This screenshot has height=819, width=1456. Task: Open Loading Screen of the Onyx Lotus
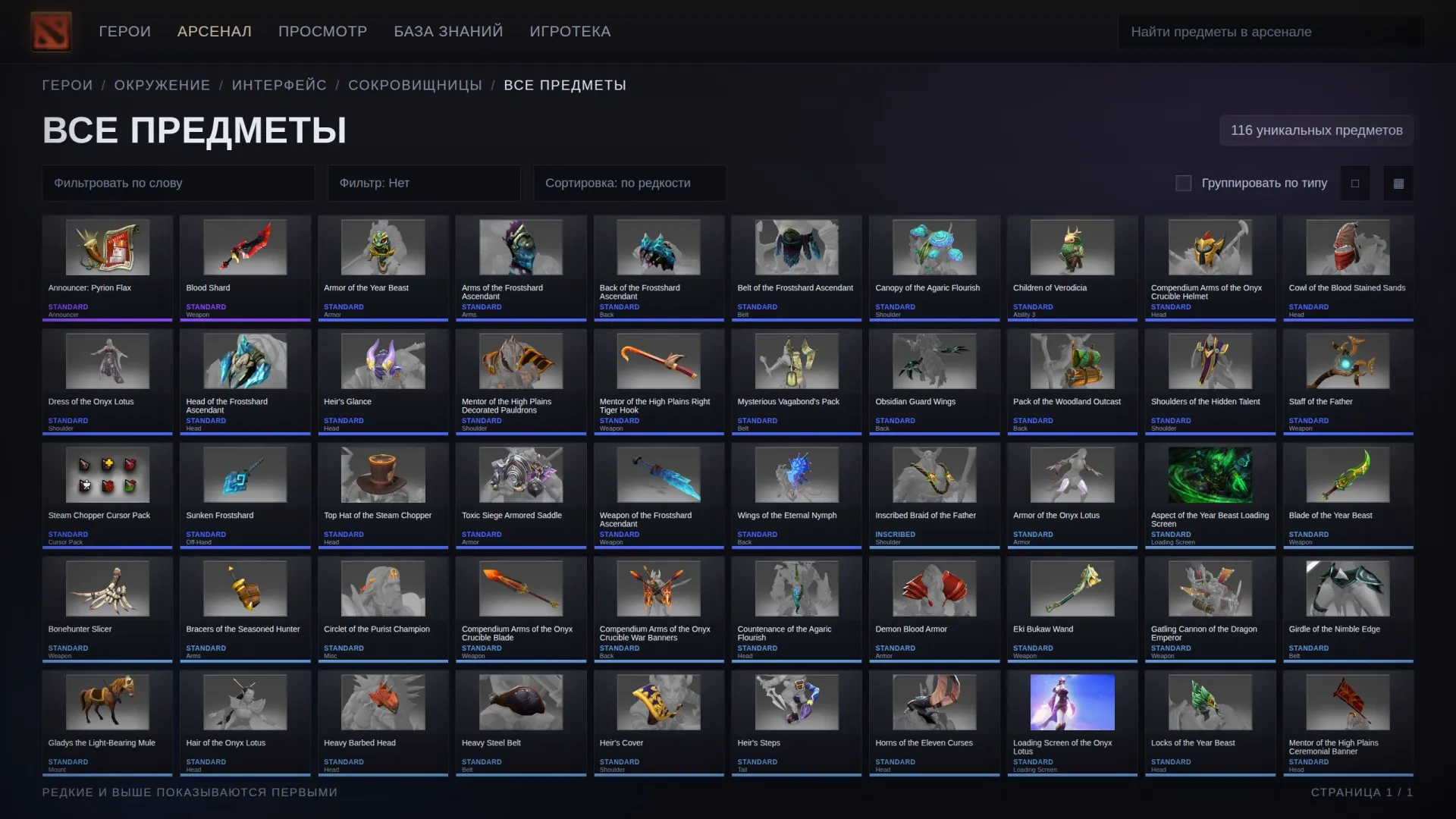[x=1072, y=723]
